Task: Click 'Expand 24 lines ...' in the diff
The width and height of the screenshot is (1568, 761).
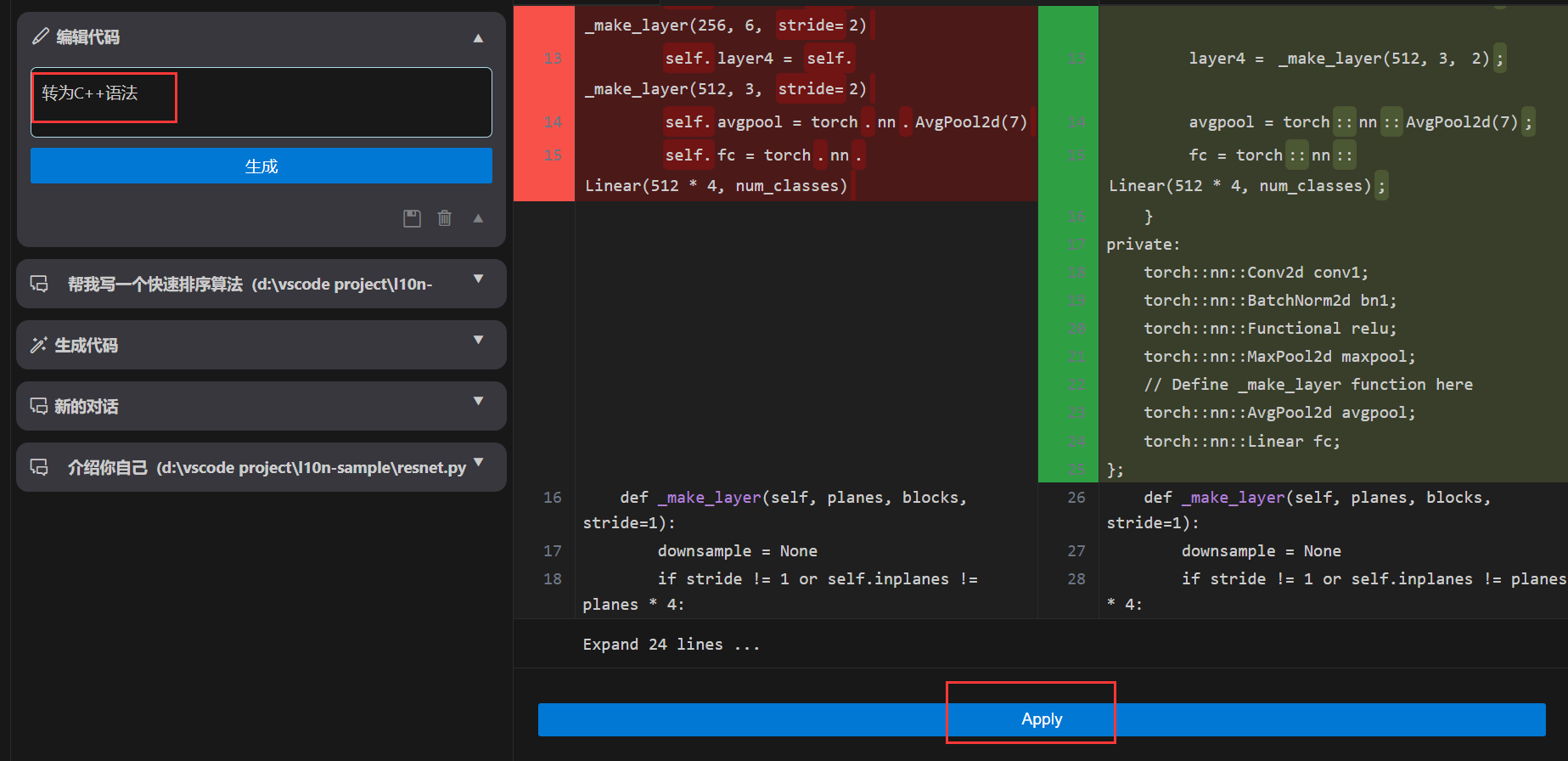Action: [x=671, y=645]
